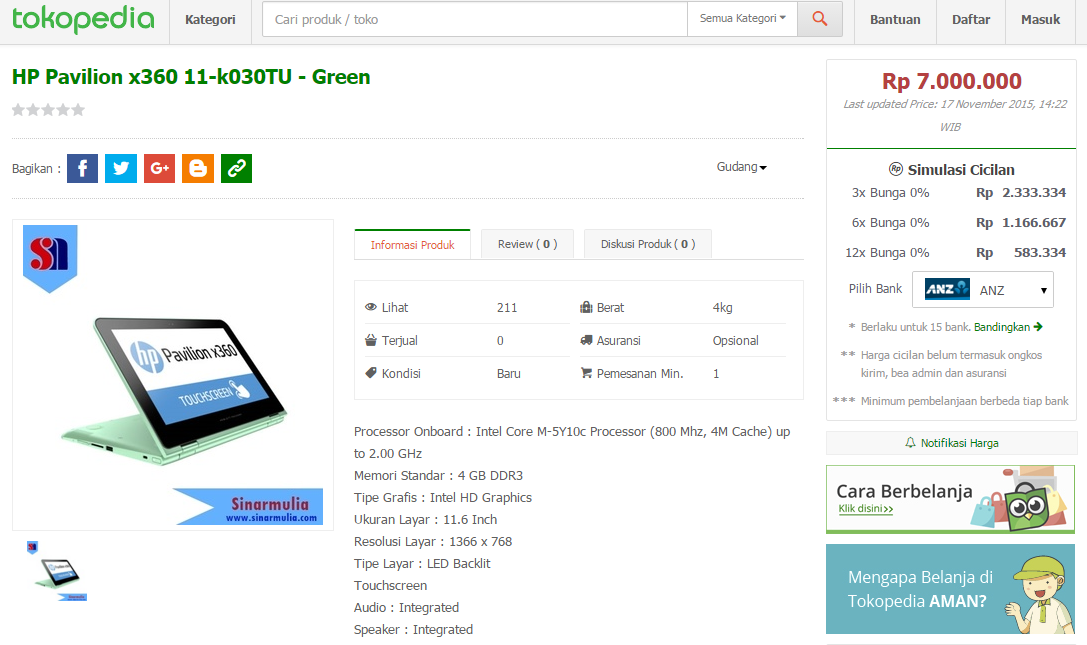
Task: Click the main HP Pavilion product image
Action: point(173,375)
